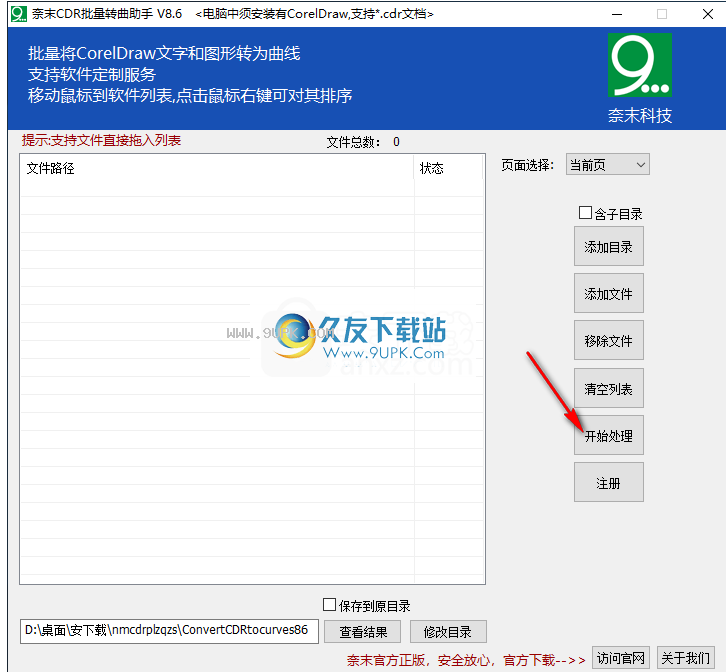The height and width of the screenshot is (672, 726).
Task: Click the 文件总数 count label
Action: click(x=363, y=142)
